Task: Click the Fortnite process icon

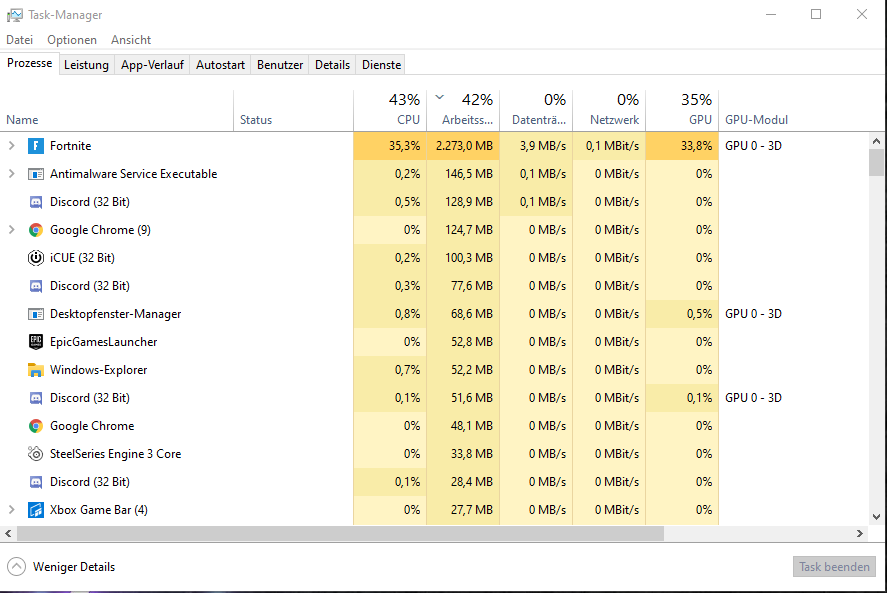Action: pyautogui.click(x=36, y=146)
